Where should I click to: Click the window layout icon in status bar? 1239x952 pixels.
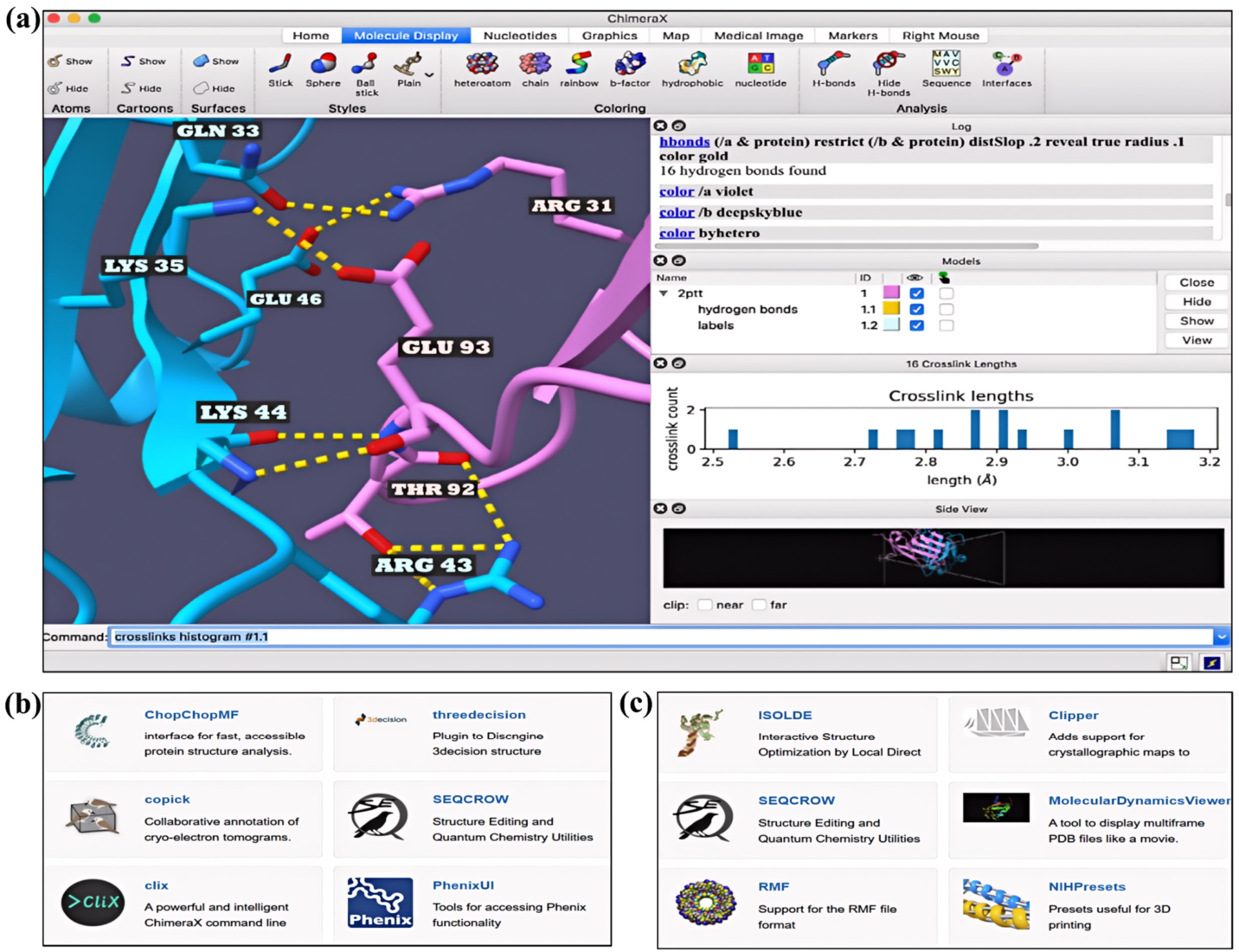click(x=1178, y=663)
